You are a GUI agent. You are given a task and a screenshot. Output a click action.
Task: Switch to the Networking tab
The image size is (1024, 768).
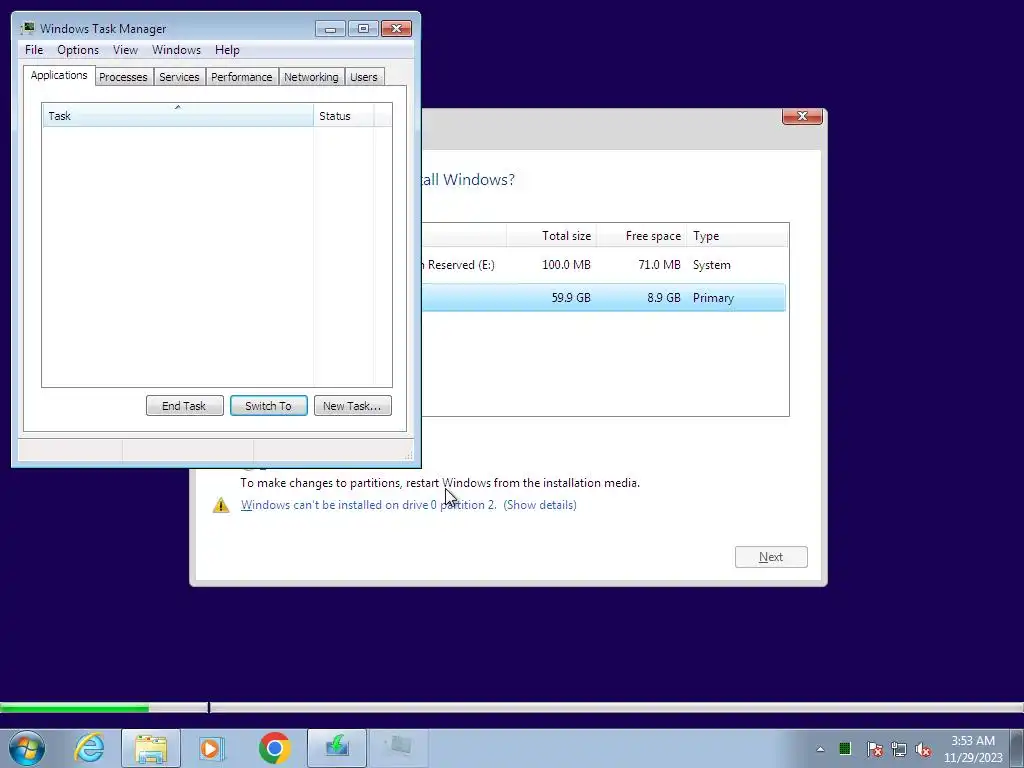tap(311, 77)
